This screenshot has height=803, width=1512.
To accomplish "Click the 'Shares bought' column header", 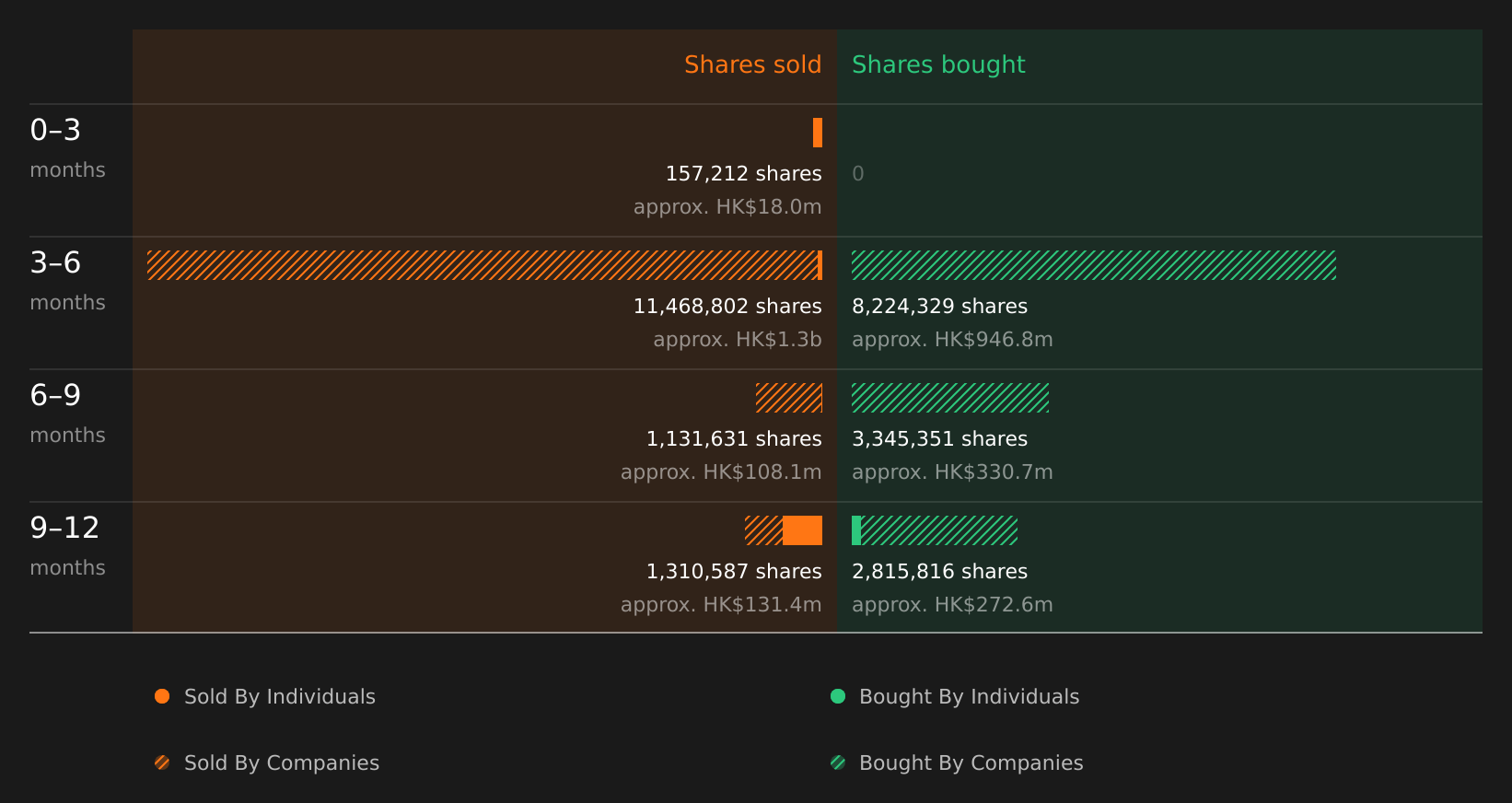I will pyautogui.click(x=938, y=64).
